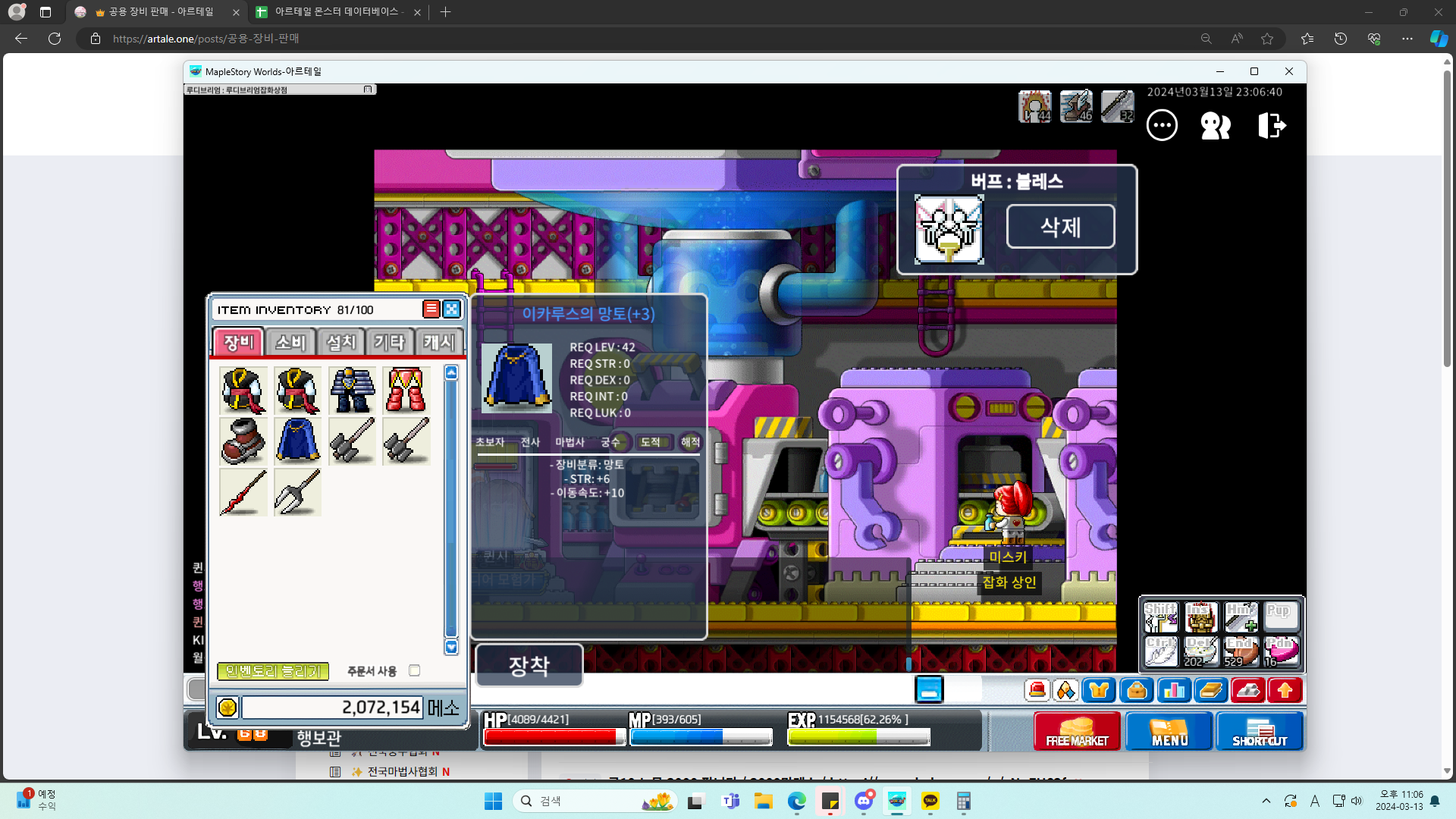Open the stats bar chart icon
Screen dimensions: 1456x819
point(1174,690)
